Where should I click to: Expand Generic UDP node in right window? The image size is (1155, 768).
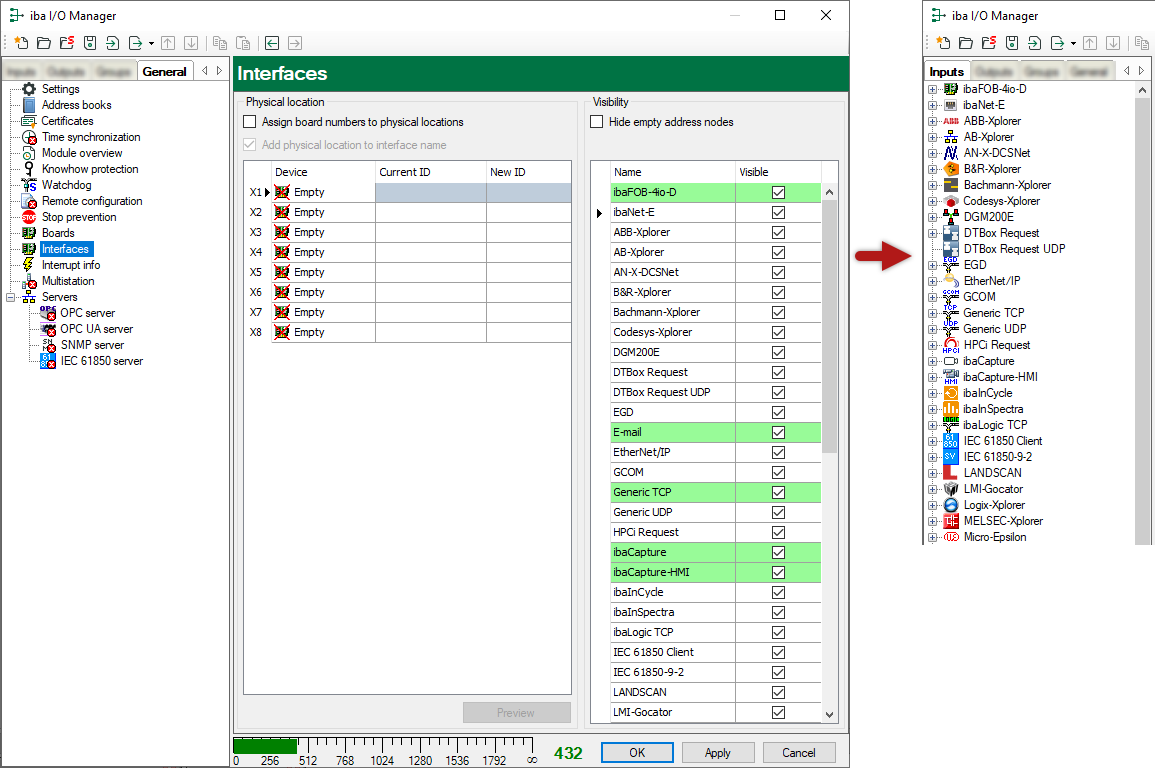(933, 329)
